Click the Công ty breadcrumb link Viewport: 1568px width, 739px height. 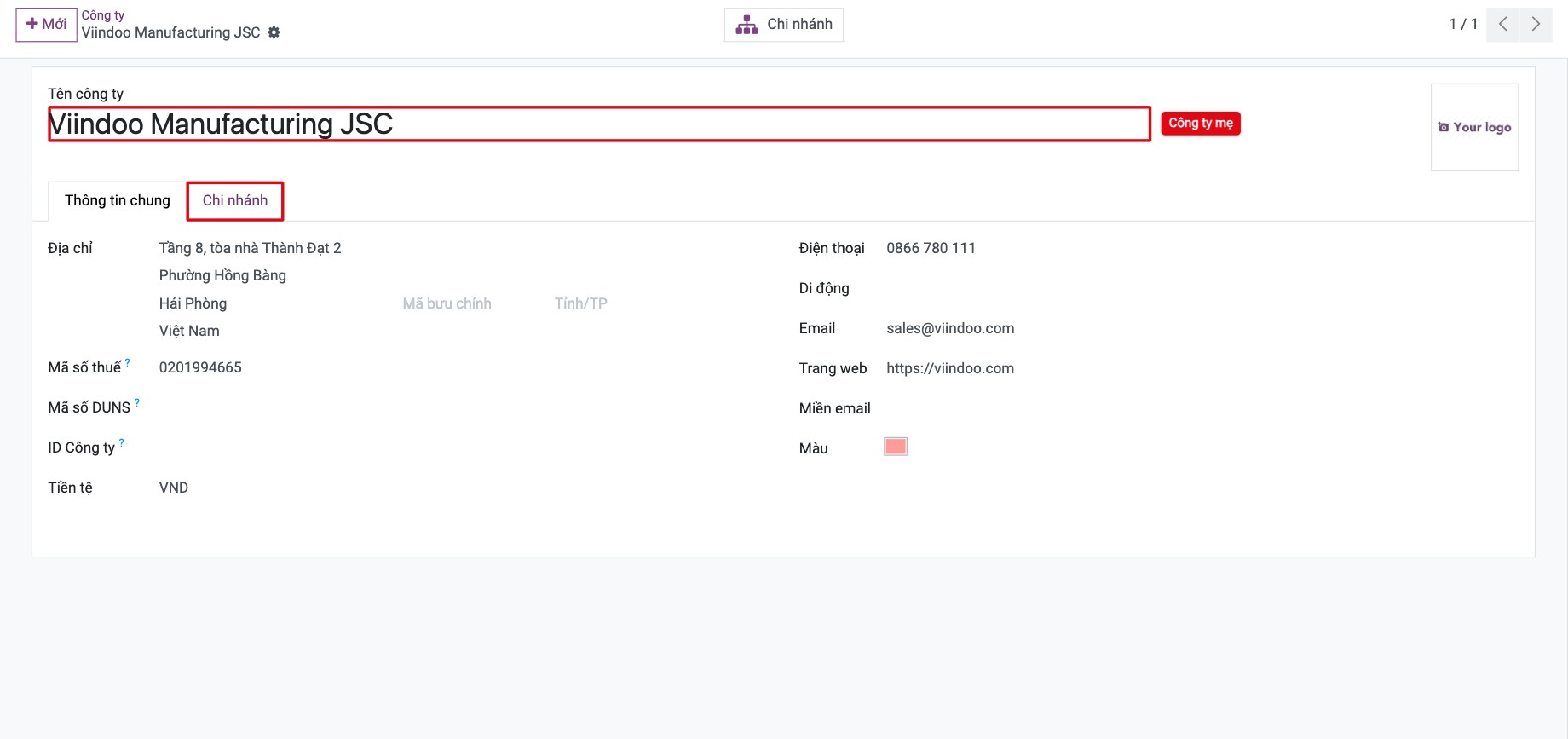click(x=103, y=15)
